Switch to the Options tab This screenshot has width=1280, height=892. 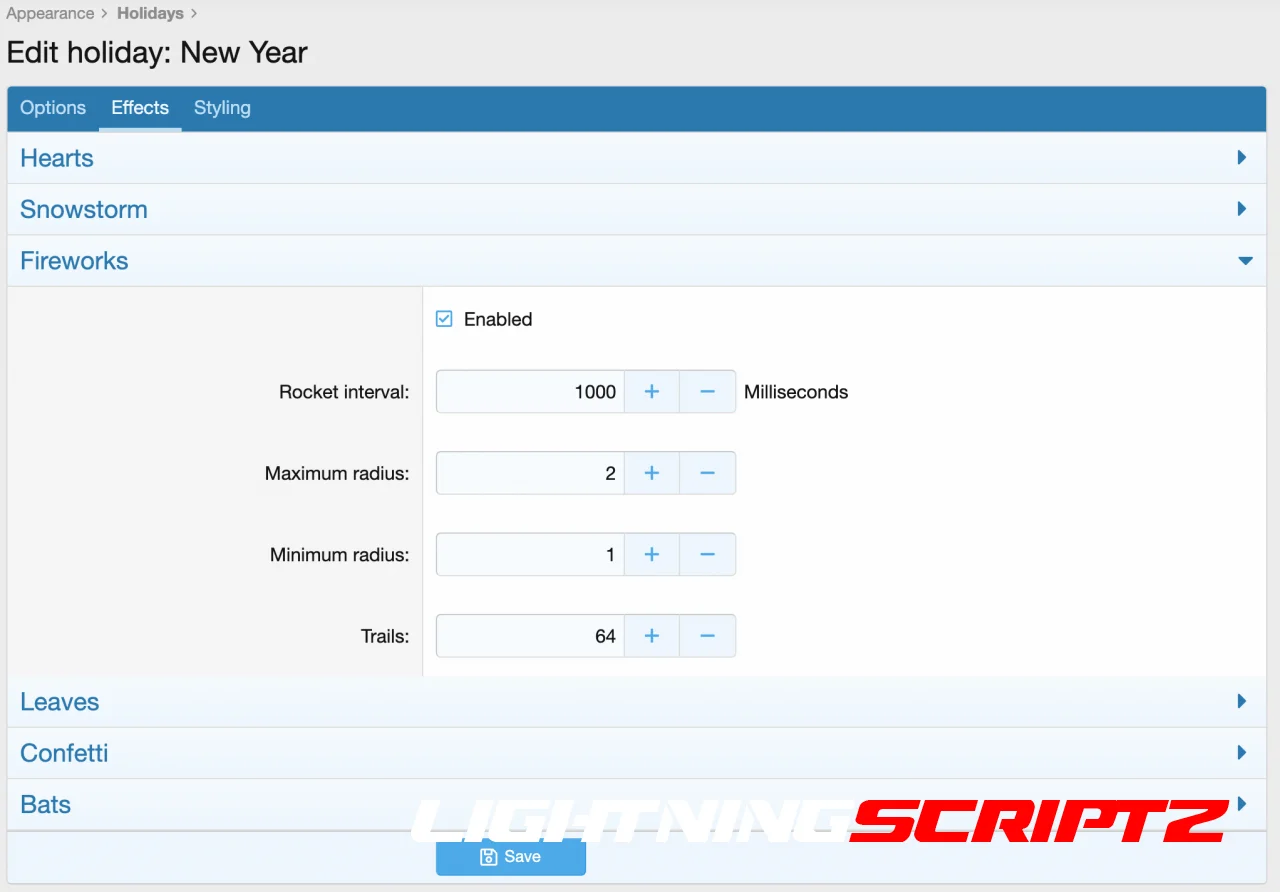53,108
